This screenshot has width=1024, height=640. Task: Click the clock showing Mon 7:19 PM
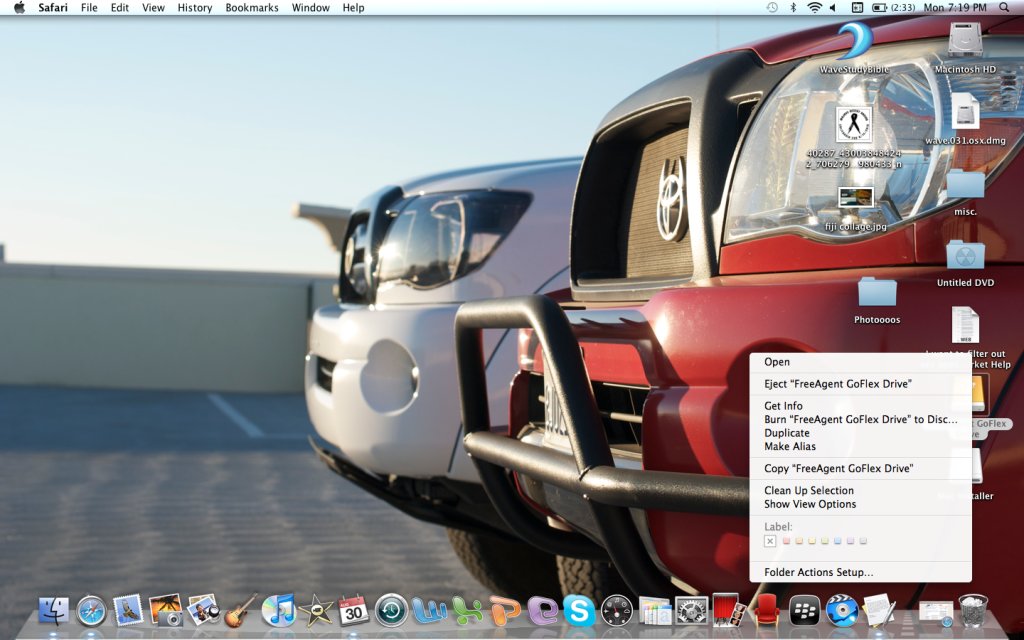pos(955,7)
